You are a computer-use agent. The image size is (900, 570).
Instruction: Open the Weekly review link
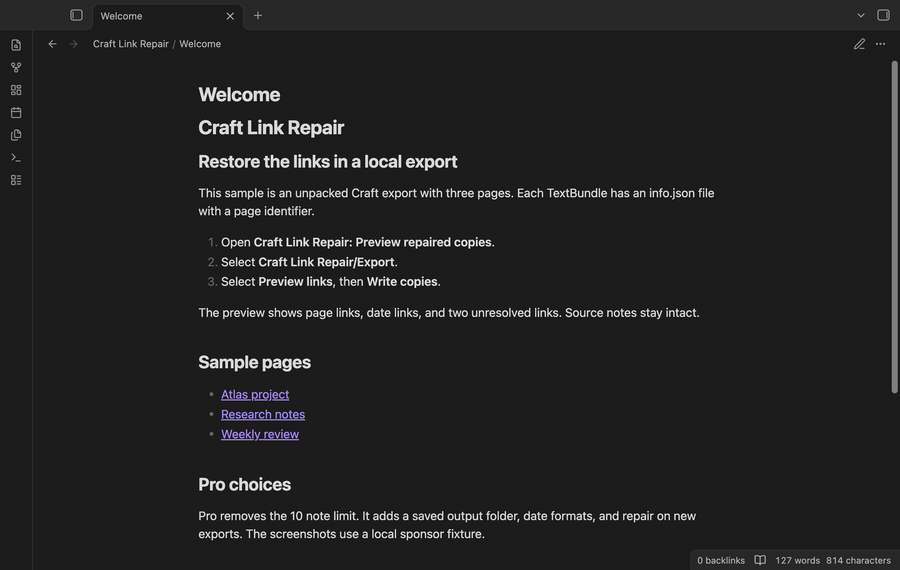[x=260, y=434]
